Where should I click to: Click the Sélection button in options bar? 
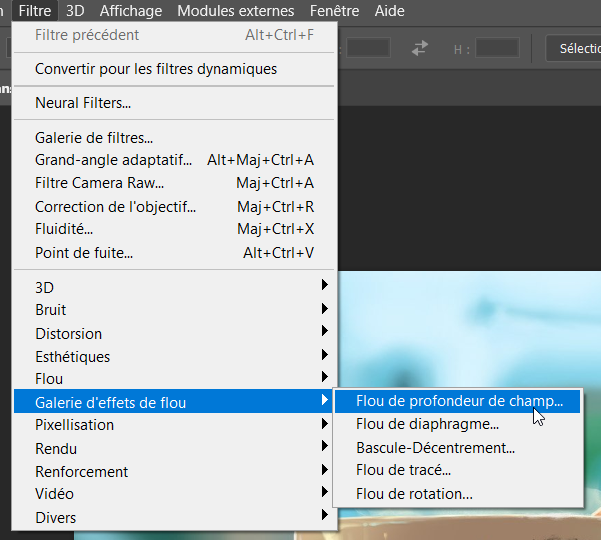(x=575, y=47)
